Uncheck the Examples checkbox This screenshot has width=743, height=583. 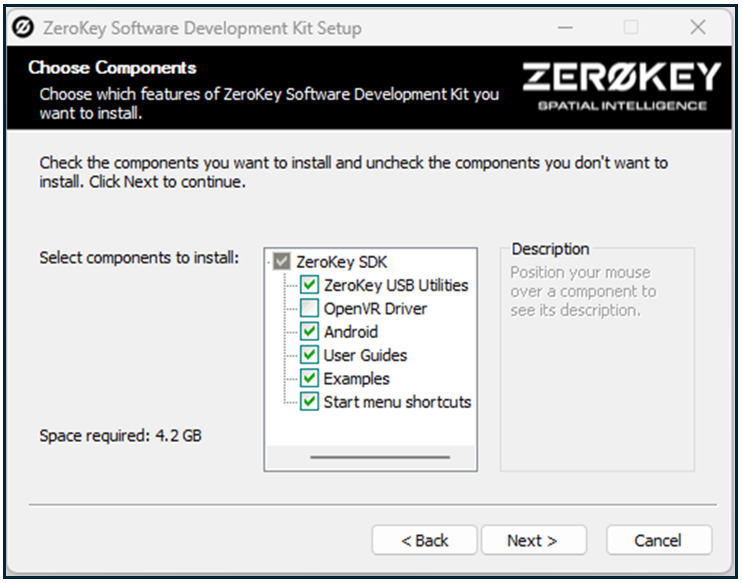(310, 379)
